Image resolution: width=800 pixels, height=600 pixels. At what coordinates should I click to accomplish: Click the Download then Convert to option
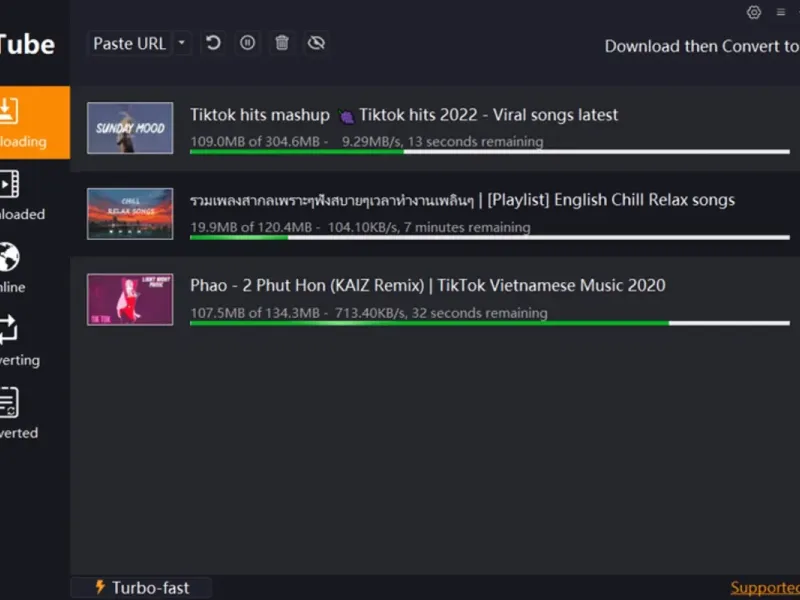click(701, 46)
